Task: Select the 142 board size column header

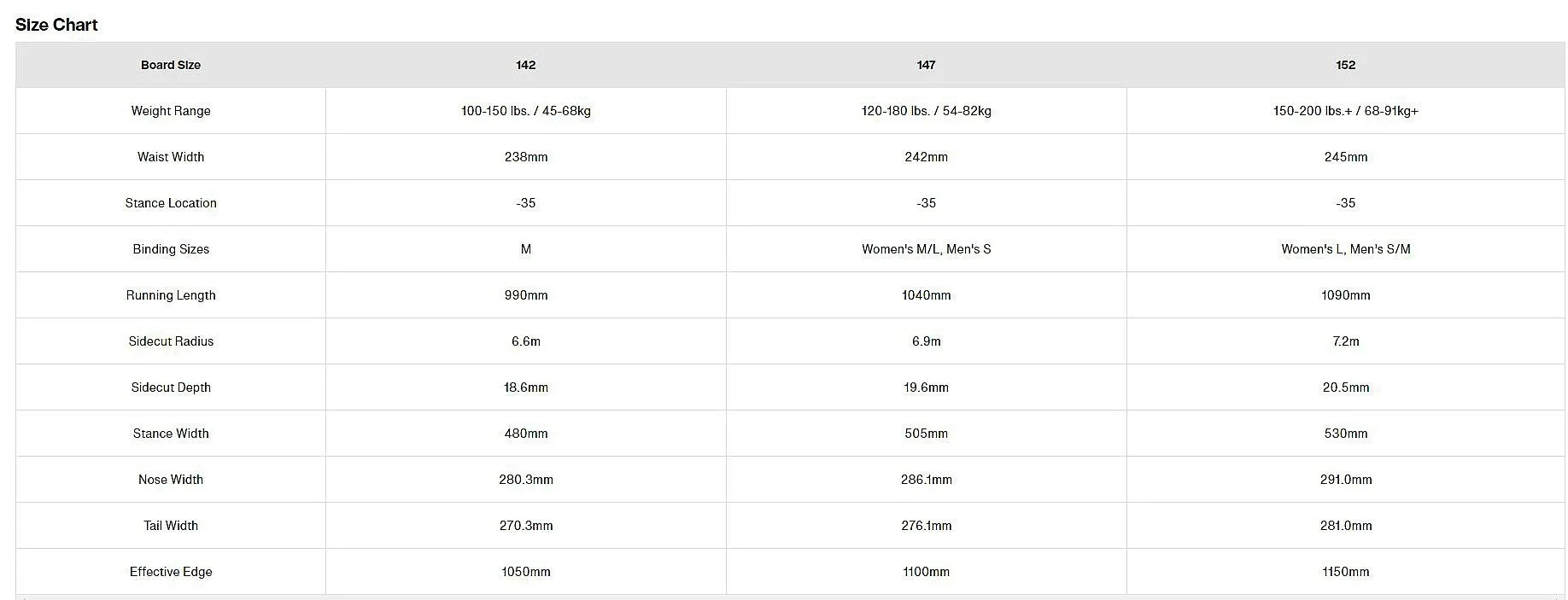Action: coord(526,65)
